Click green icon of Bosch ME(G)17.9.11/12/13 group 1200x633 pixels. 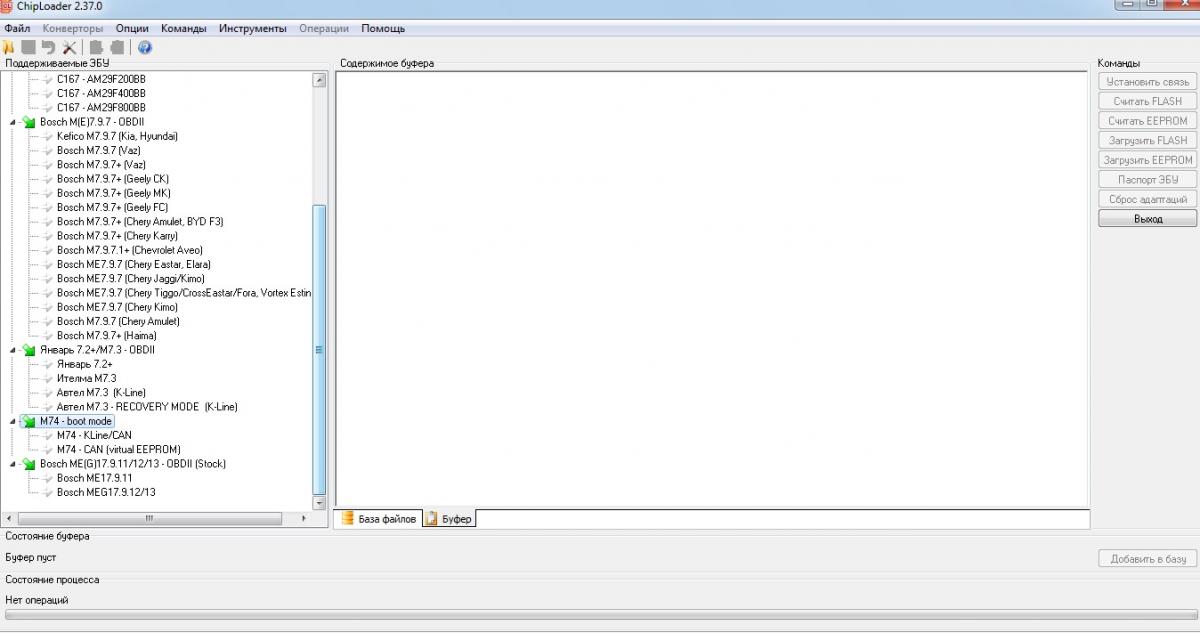point(29,464)
